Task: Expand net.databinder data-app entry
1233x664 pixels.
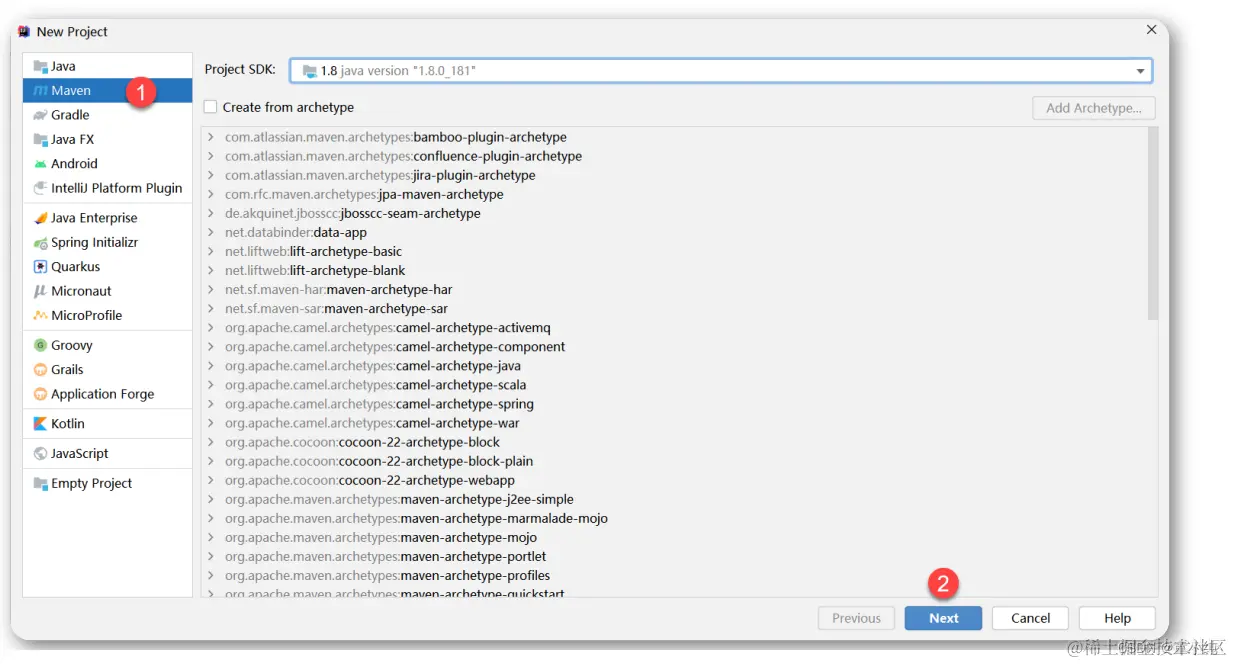Action: point(211,232)
